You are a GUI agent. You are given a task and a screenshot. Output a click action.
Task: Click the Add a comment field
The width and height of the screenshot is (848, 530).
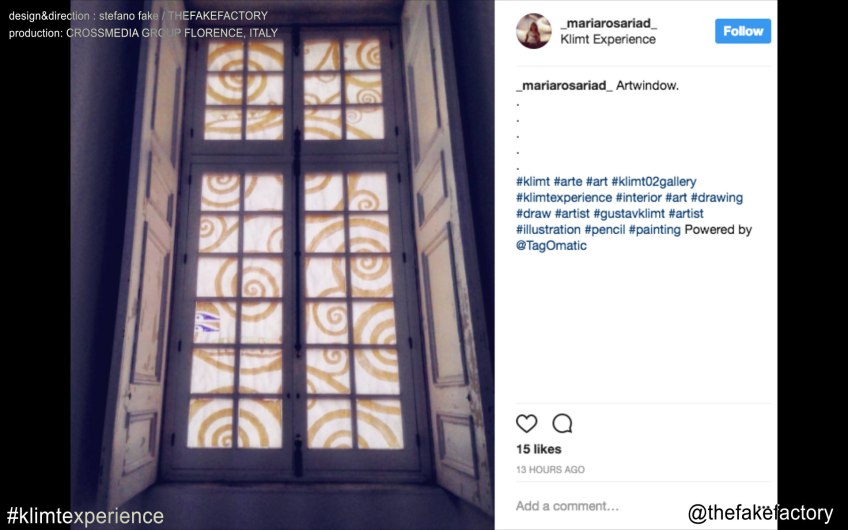point(595,506)
